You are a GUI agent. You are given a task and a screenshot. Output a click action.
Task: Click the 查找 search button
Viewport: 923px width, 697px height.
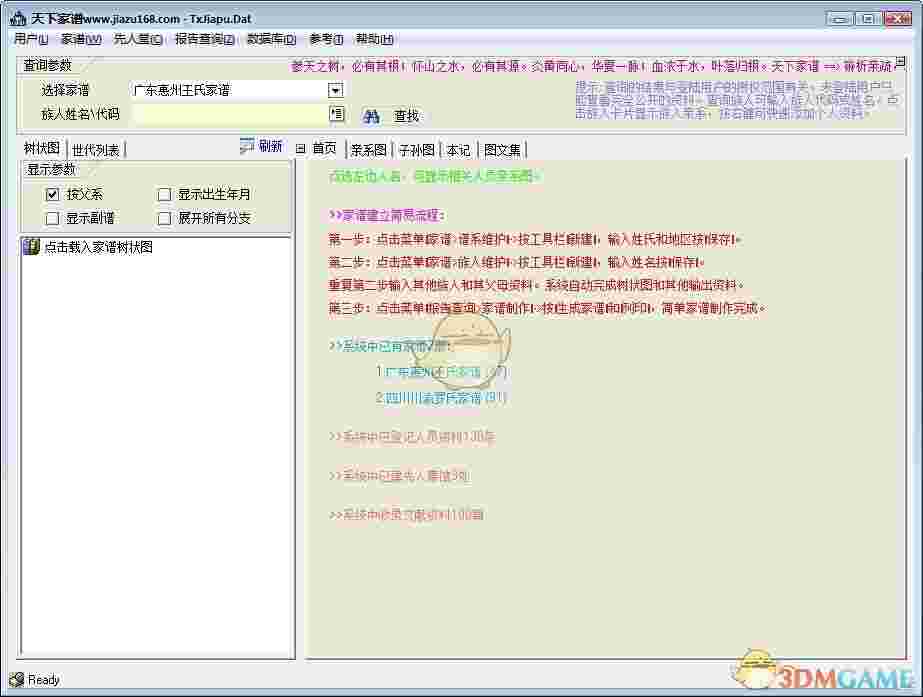click(406, 116)
